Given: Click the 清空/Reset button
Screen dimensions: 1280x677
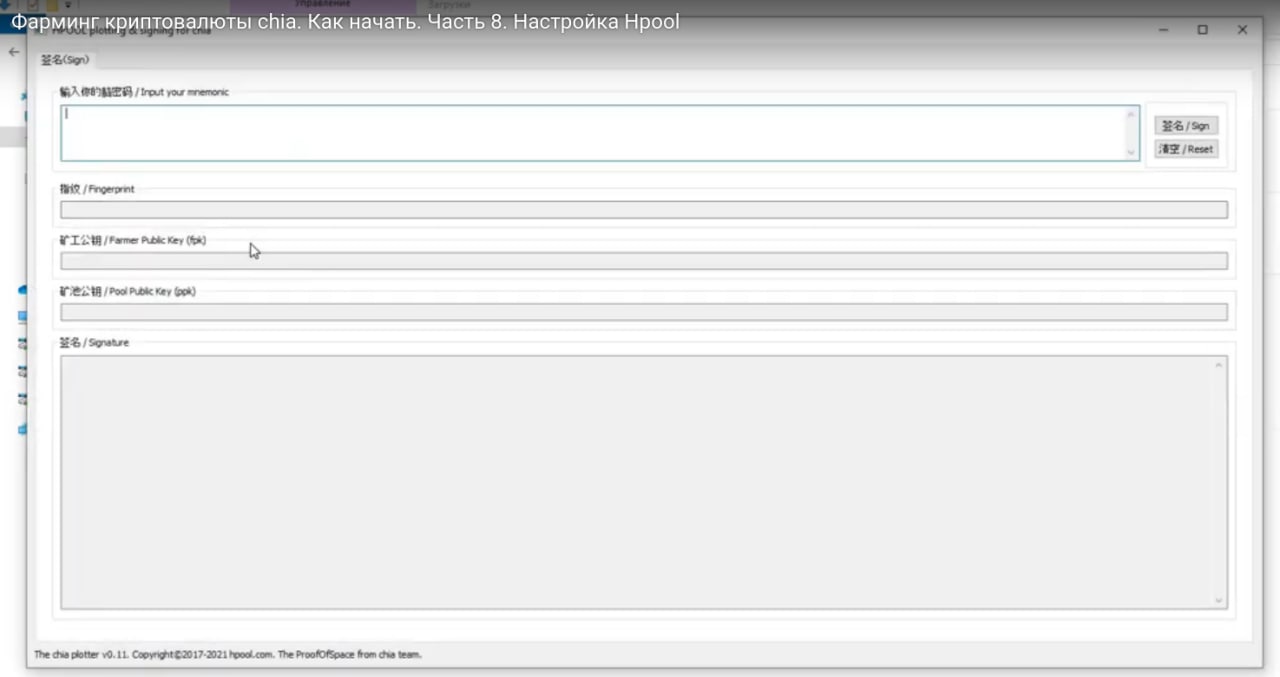Looking at the screenshot, I should click(x=1186, y=149).
